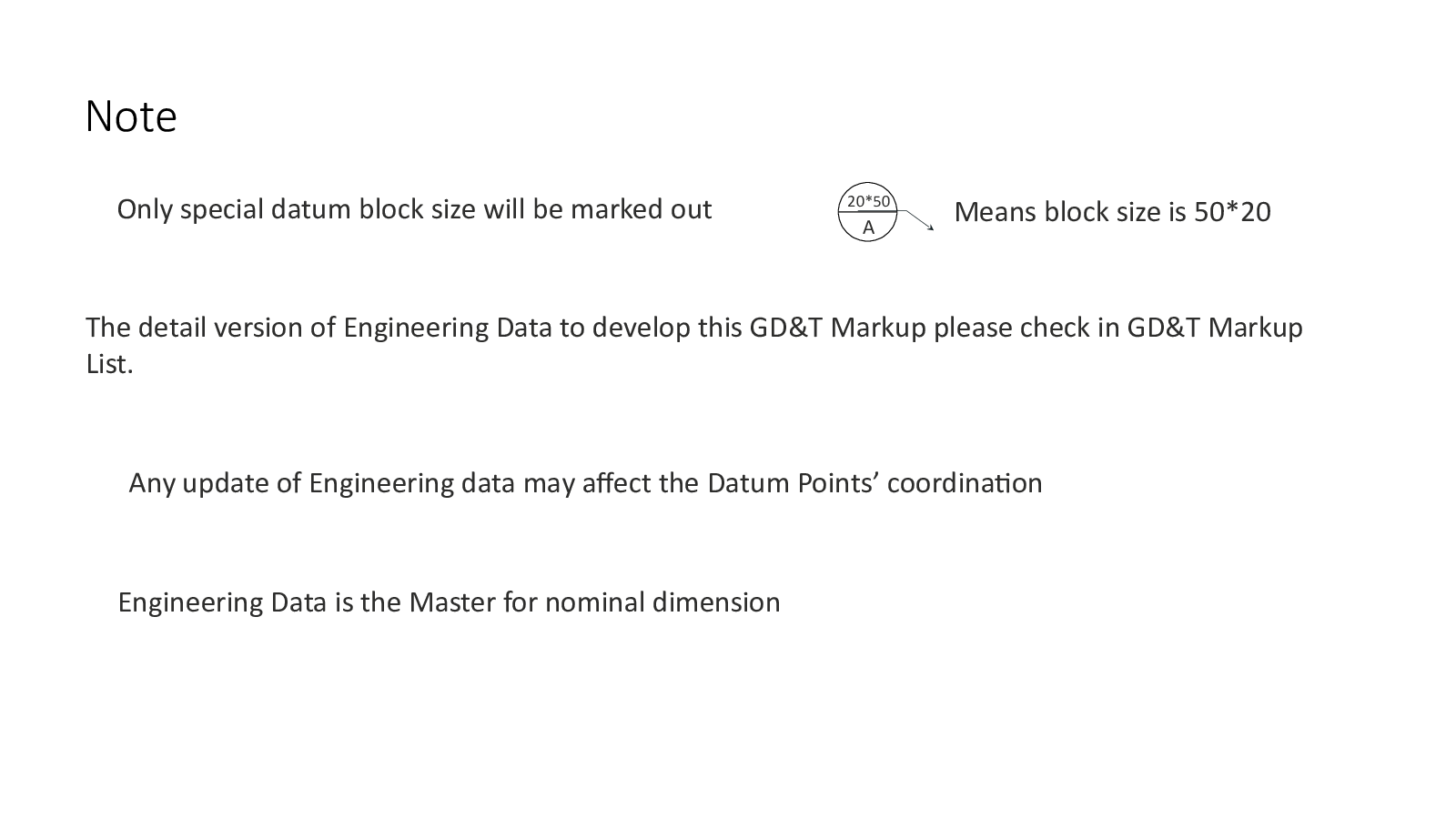This screenshot has height=819, width=1456.
Task: Click the word 'List.' on the second paragraph line
Action: coord(109,364)
